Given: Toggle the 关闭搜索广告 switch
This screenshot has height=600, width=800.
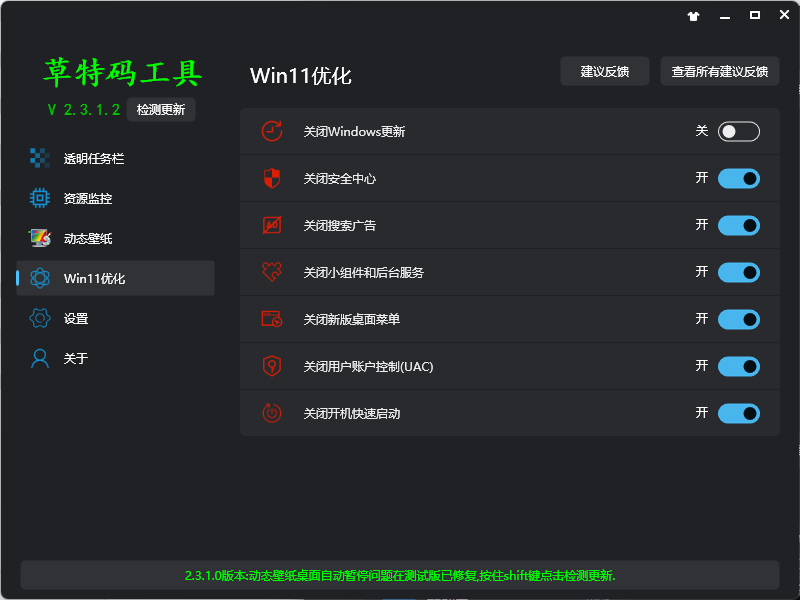Looking at the screenshot, I should 738,225.
